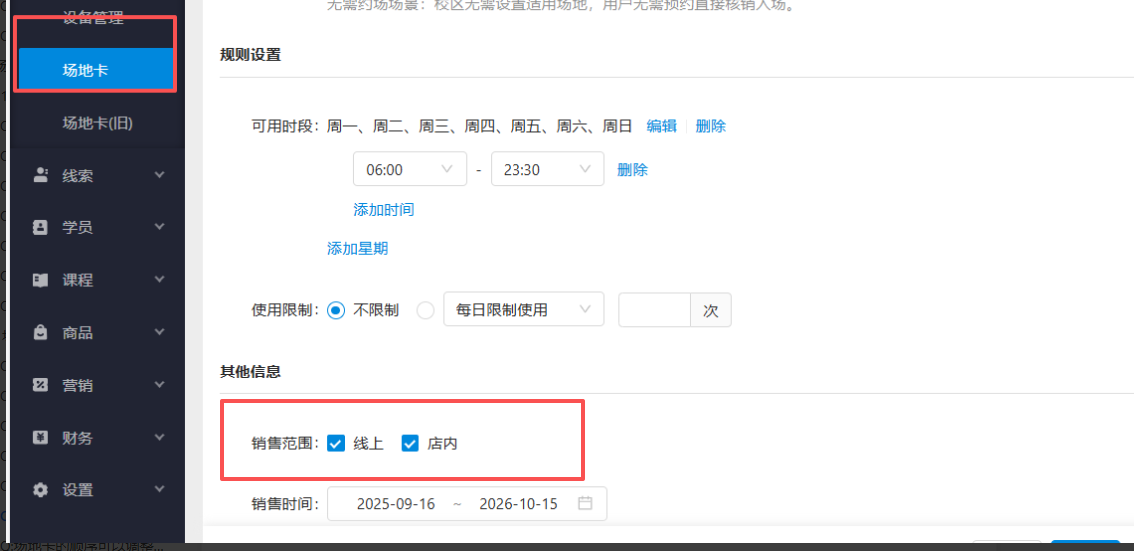Open the 学员 menu
Viewport: 1134px width, 551px height.
click(96, 227)
